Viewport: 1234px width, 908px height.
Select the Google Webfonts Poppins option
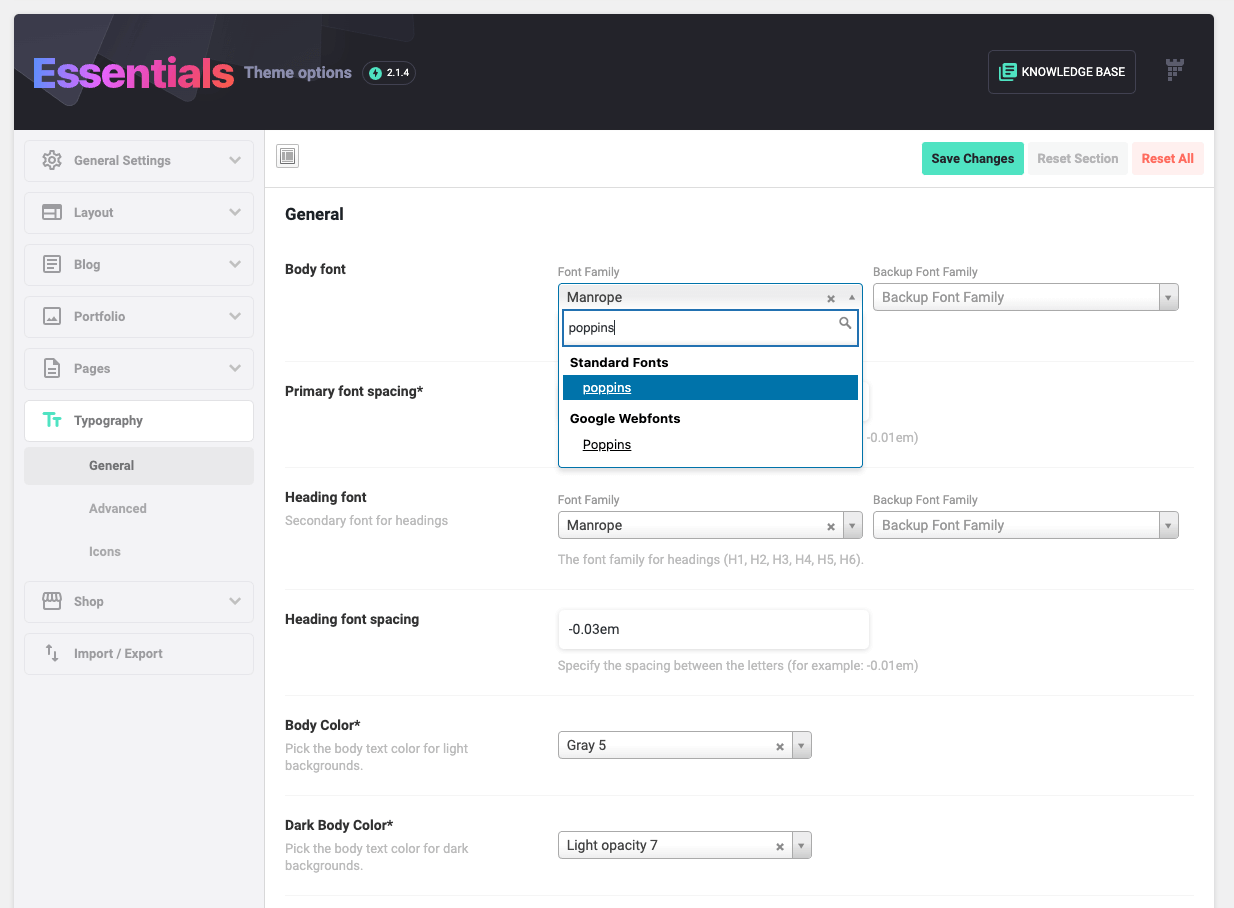click(x=710, y=445)
